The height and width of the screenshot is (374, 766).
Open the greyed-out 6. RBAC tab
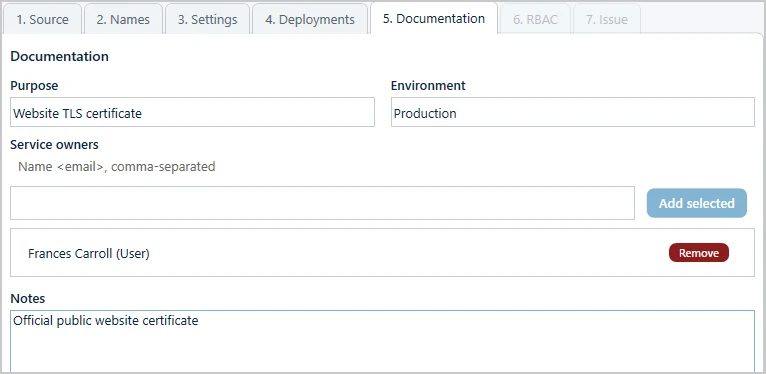click(535, 20)
